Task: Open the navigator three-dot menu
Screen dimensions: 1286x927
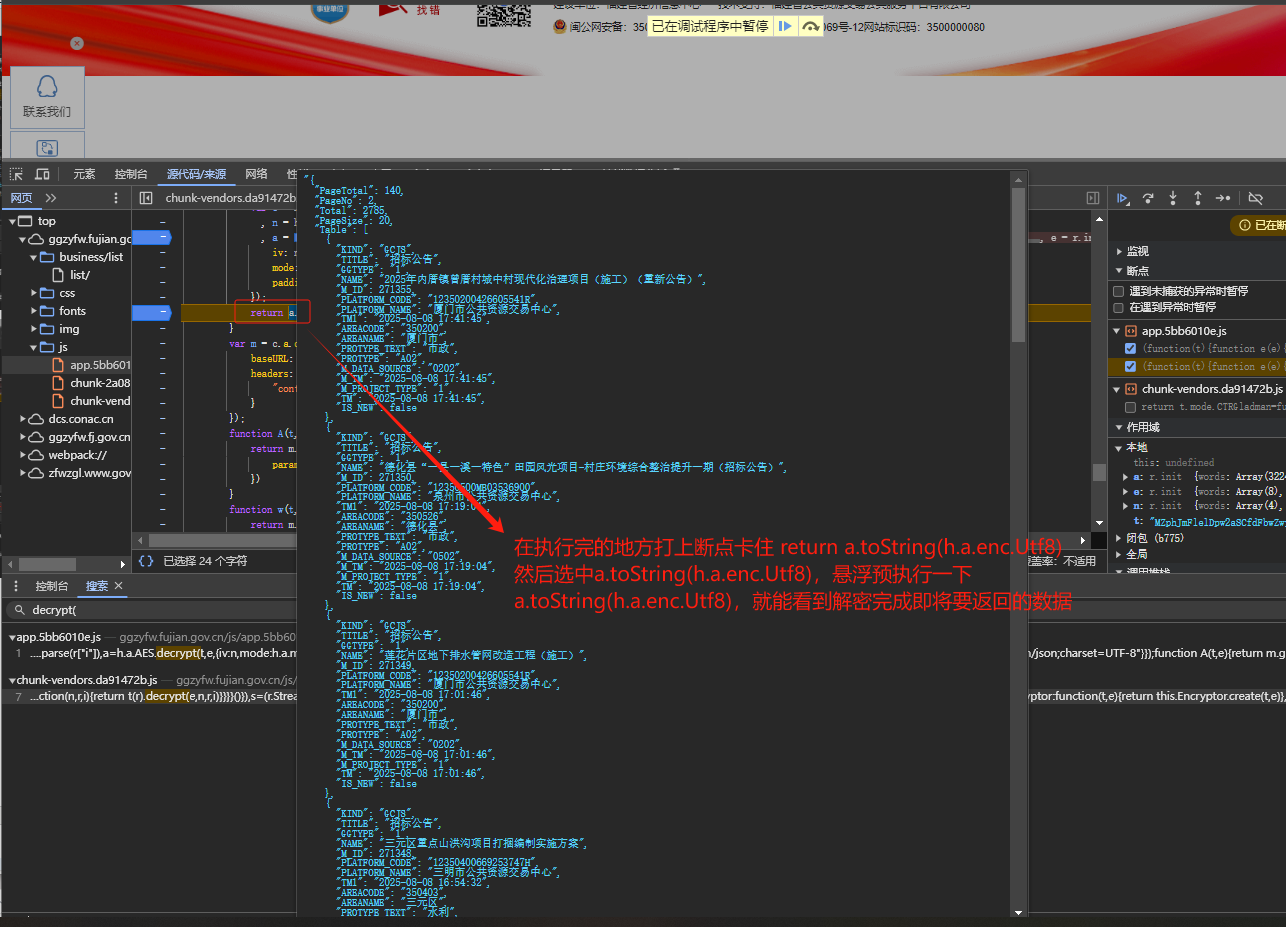Action: point(116,198)
